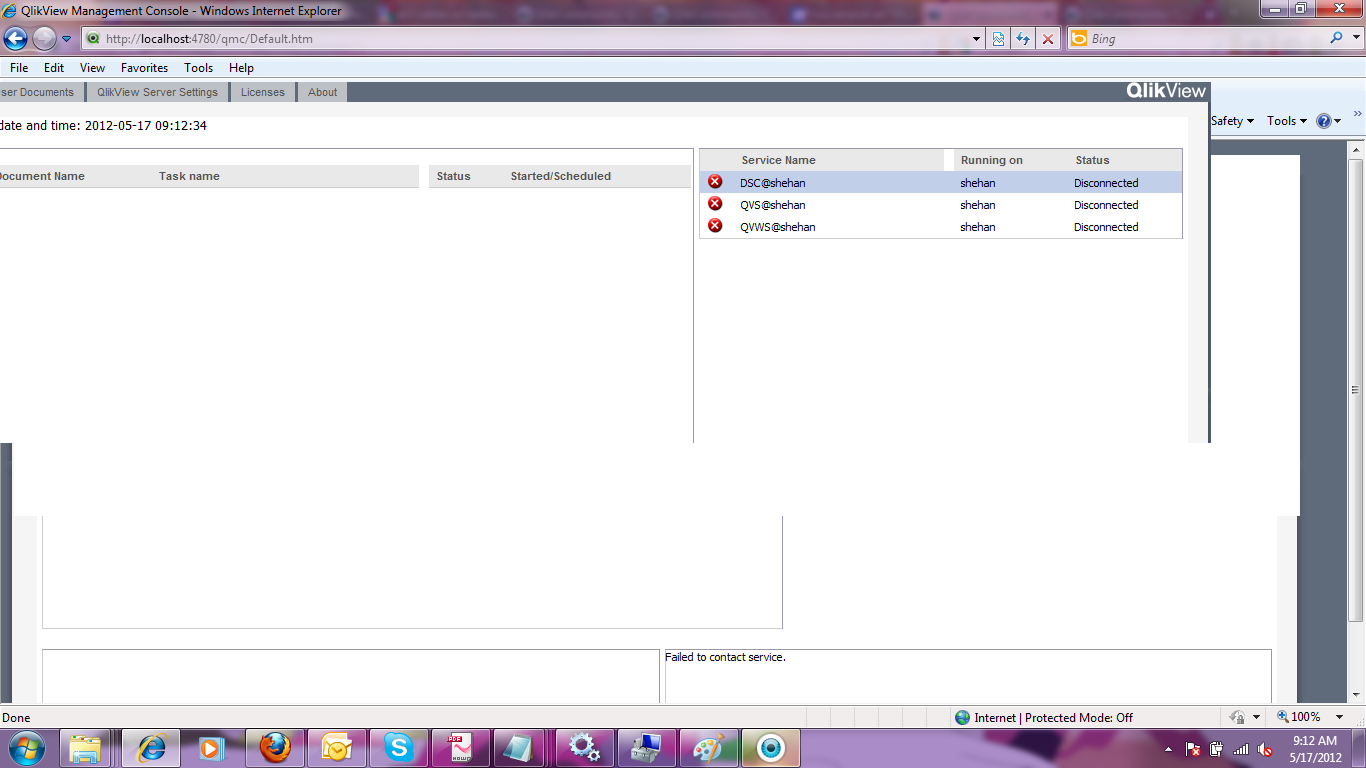Switch to the User Documents tab
Screen dimensions: 1366x768
click(x=41, y=92)
